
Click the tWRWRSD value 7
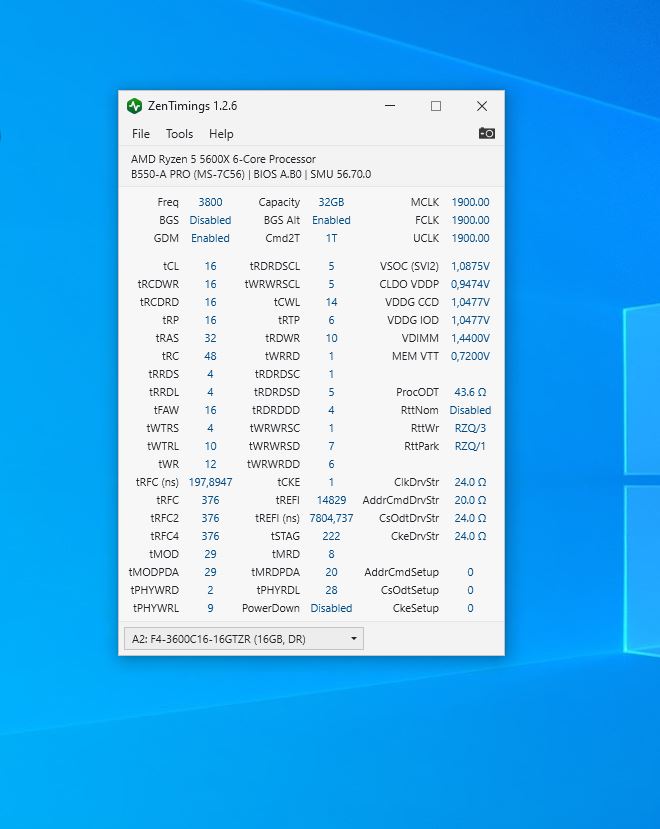point(331,446)
